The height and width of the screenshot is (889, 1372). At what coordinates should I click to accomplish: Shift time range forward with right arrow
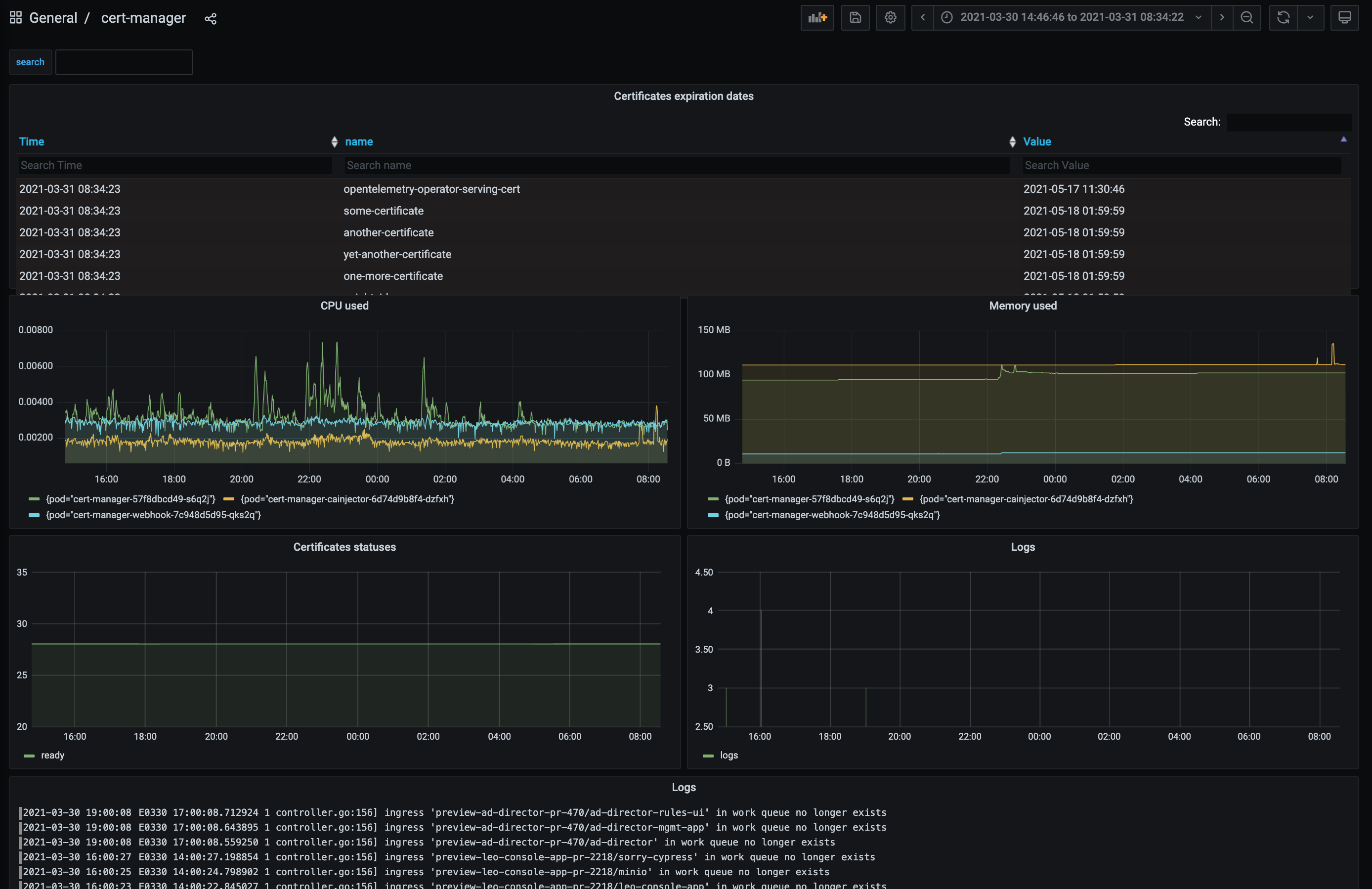[1222, 18]
